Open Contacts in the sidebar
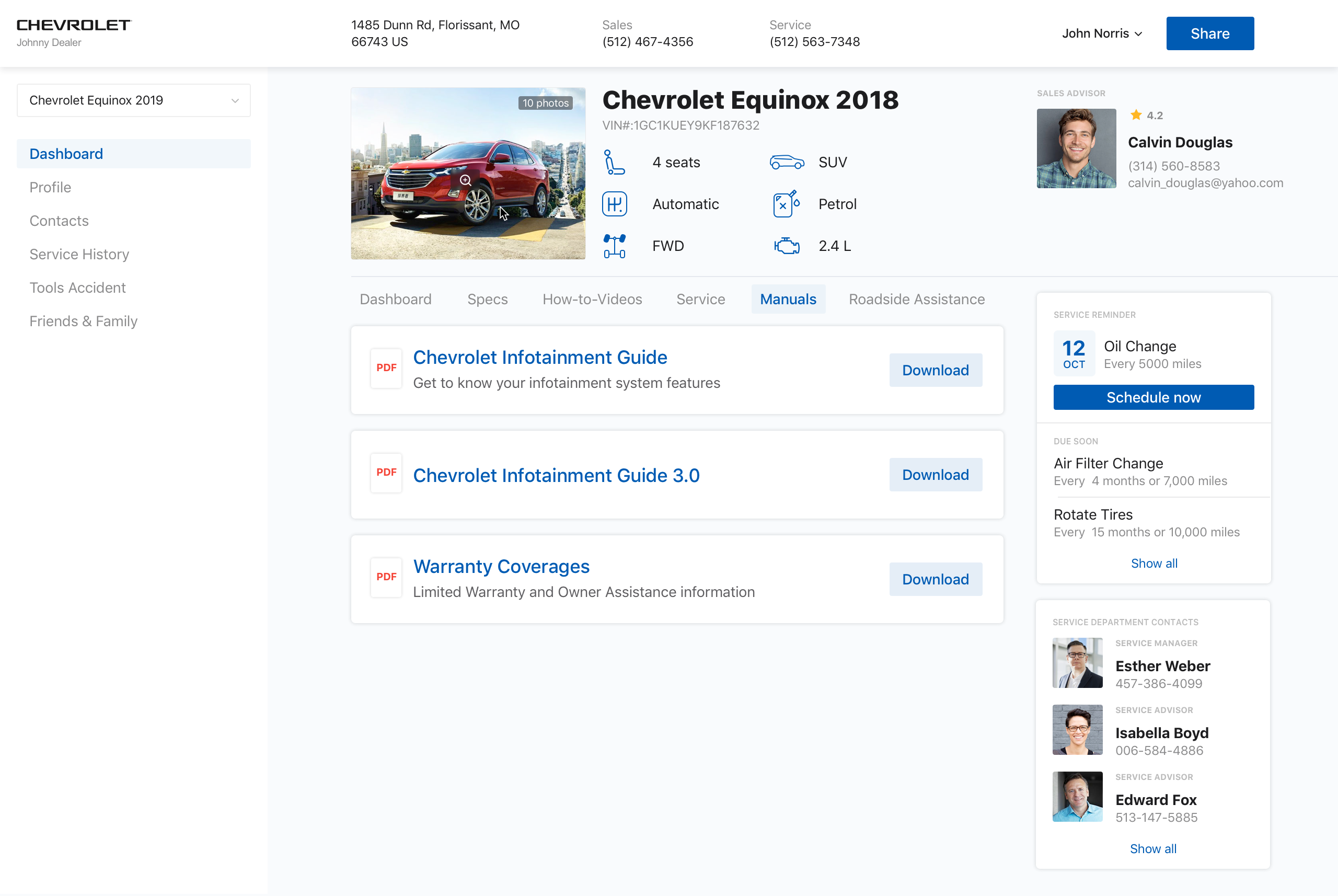The width and height of the screenshot is (1338, 896). [x=59, y=221]
